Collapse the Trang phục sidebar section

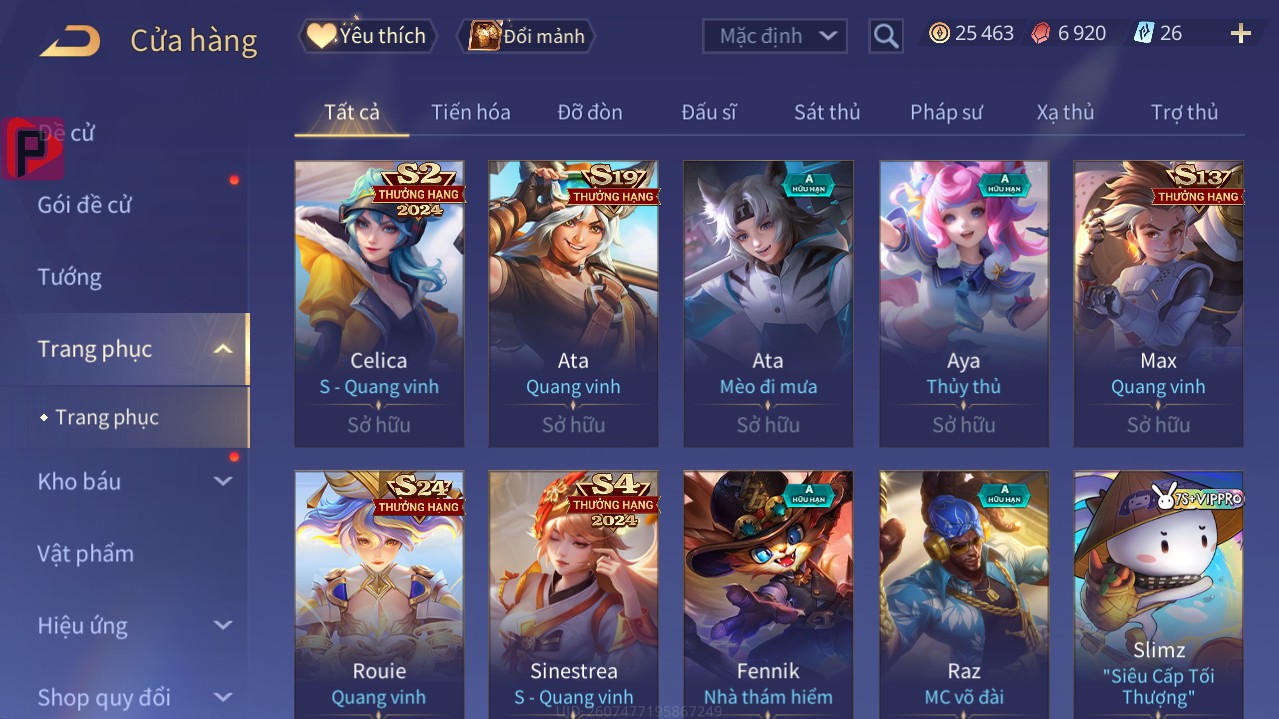click(224, 349)
